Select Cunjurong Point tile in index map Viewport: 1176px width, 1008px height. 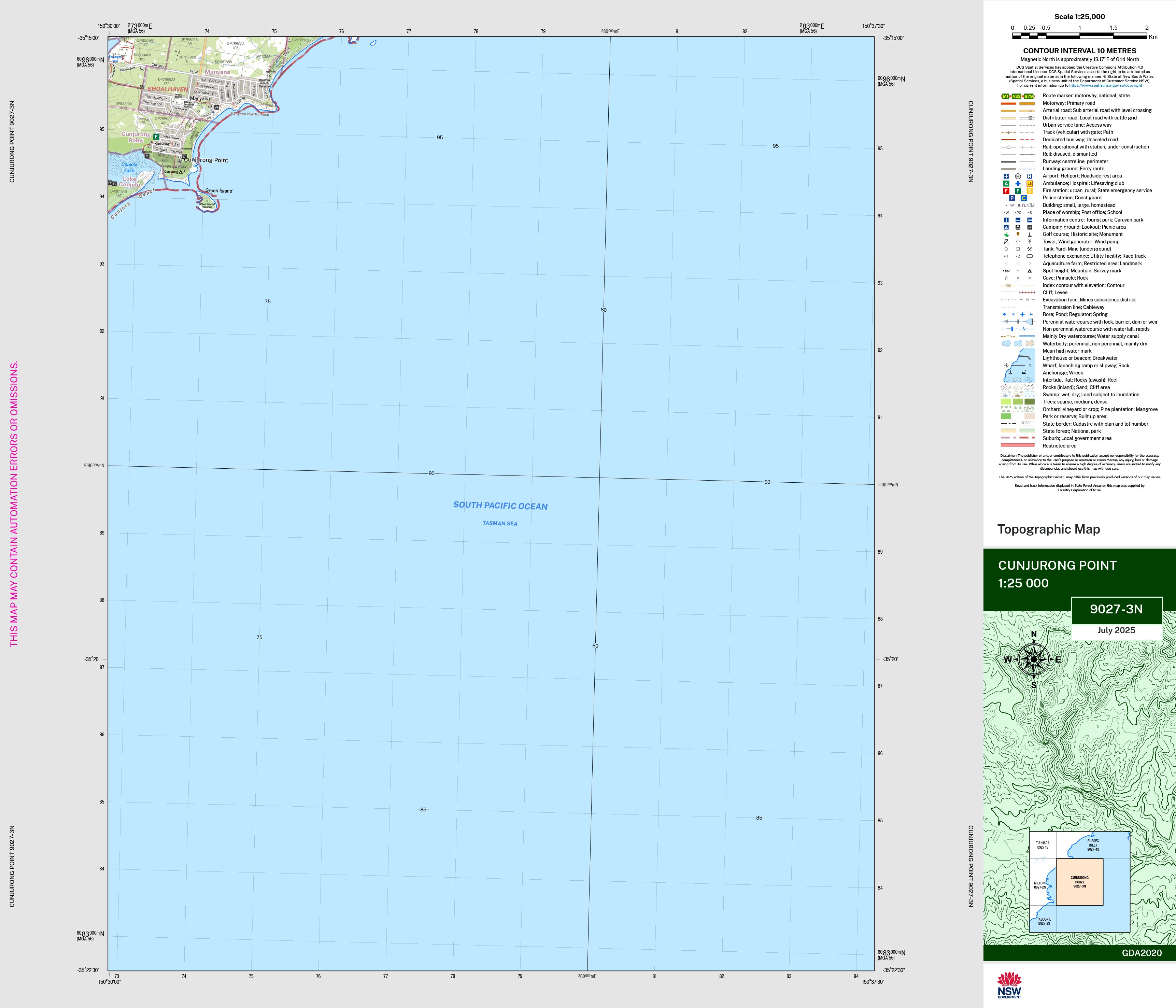[1079, 881]
